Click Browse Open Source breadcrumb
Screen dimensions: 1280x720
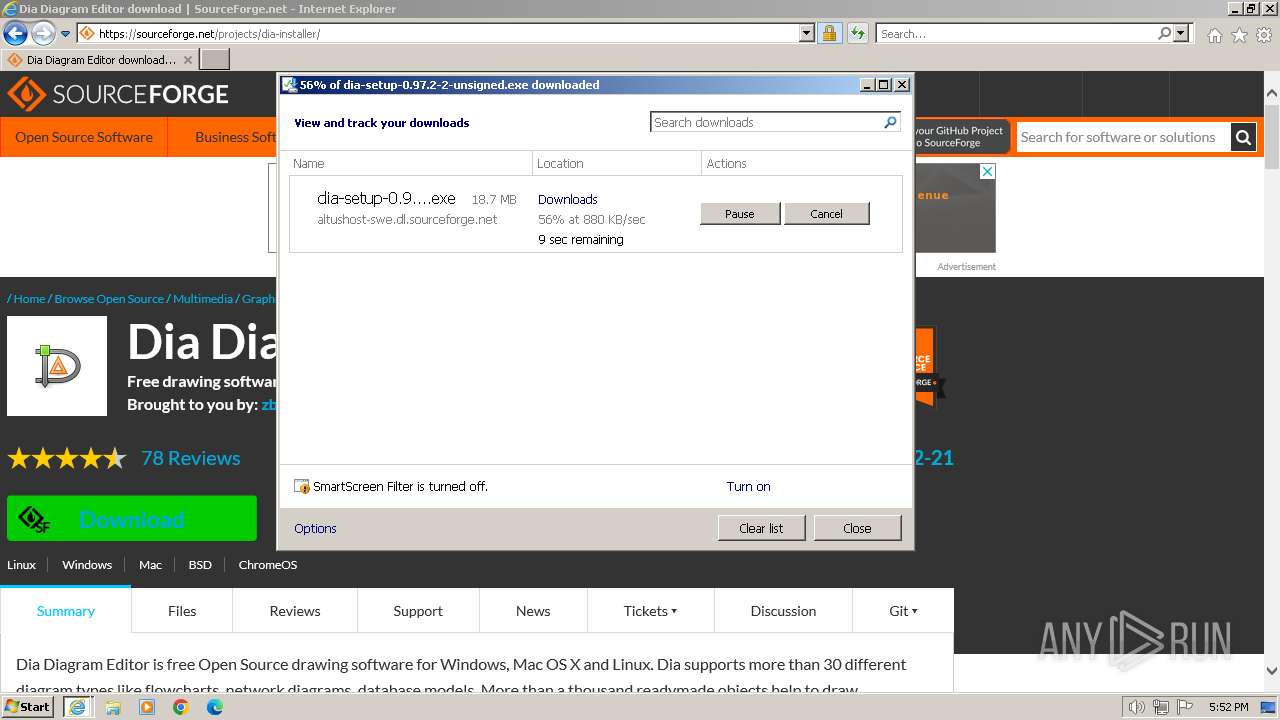(x=109, y=298)
